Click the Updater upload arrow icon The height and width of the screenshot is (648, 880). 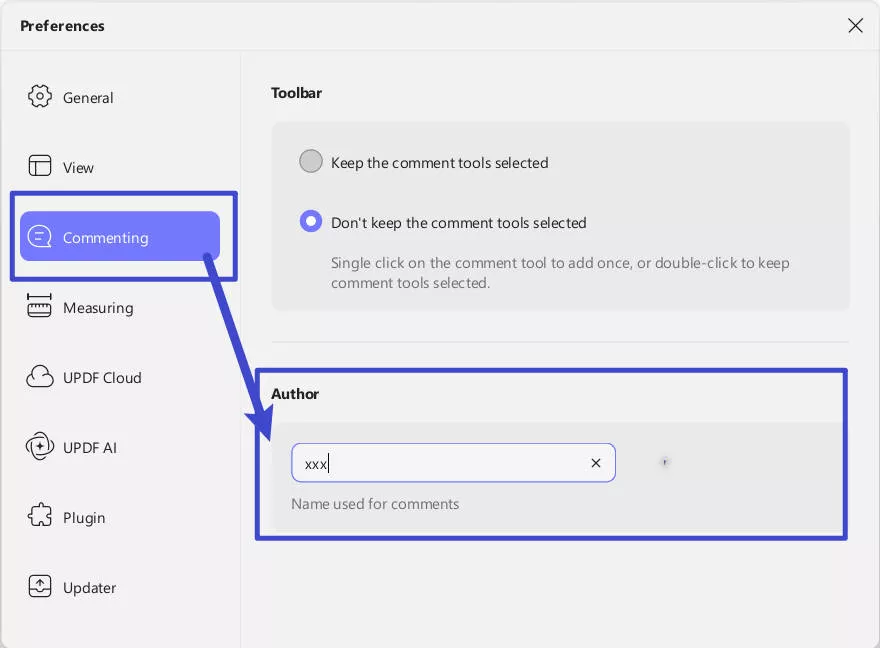(40, 587)
